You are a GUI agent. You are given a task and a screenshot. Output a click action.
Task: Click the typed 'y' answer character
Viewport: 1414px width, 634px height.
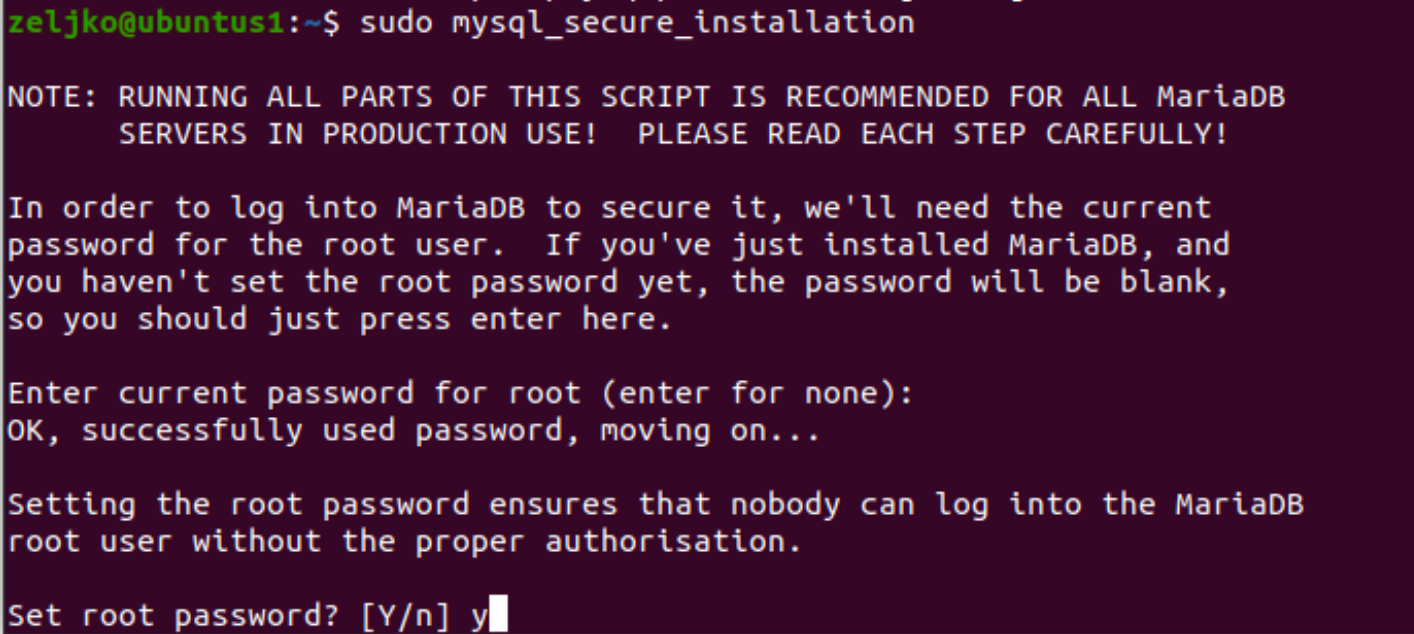tap(480, 618)
